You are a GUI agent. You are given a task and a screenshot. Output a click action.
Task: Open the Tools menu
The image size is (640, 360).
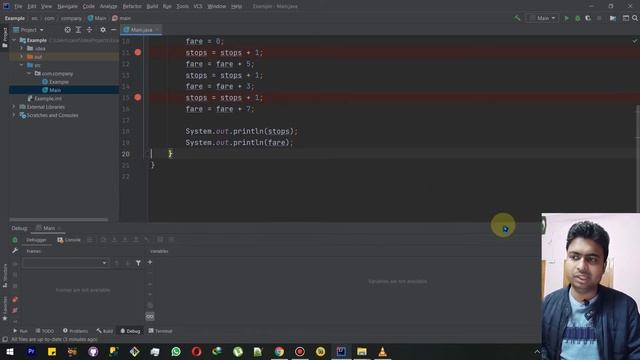click(182, 6)
